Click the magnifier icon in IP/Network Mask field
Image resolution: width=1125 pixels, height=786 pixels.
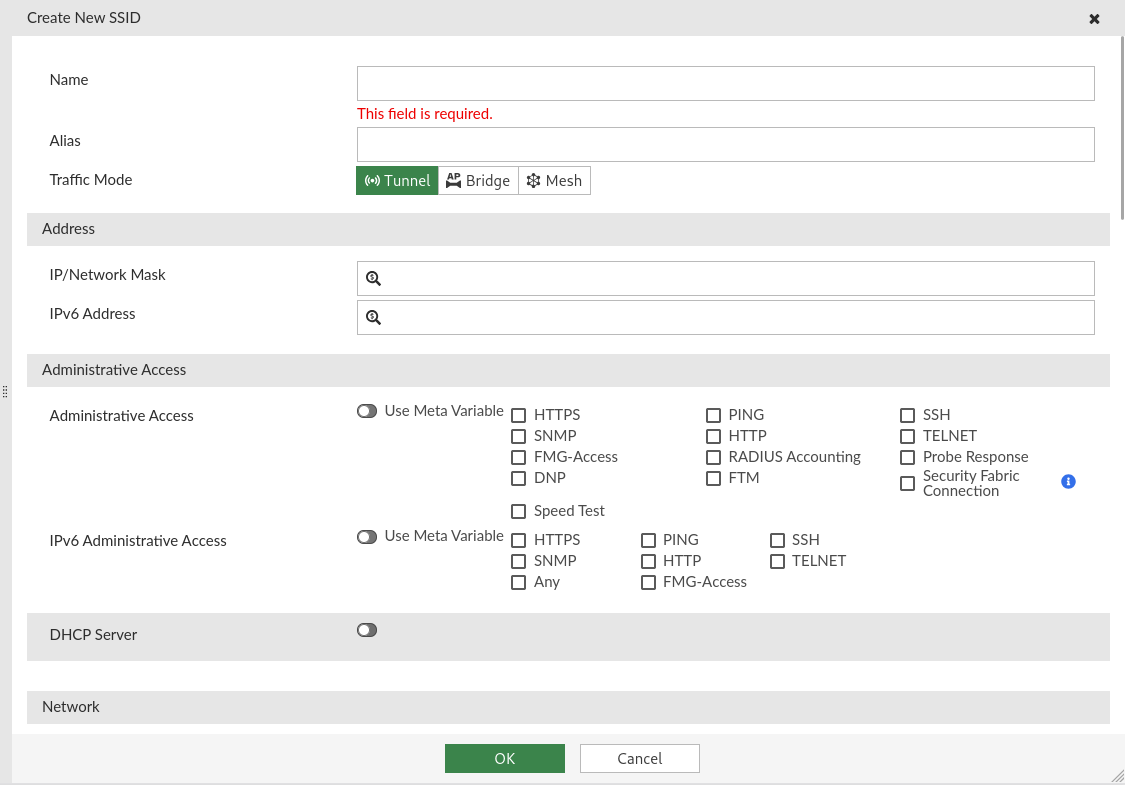click(373, 279)
